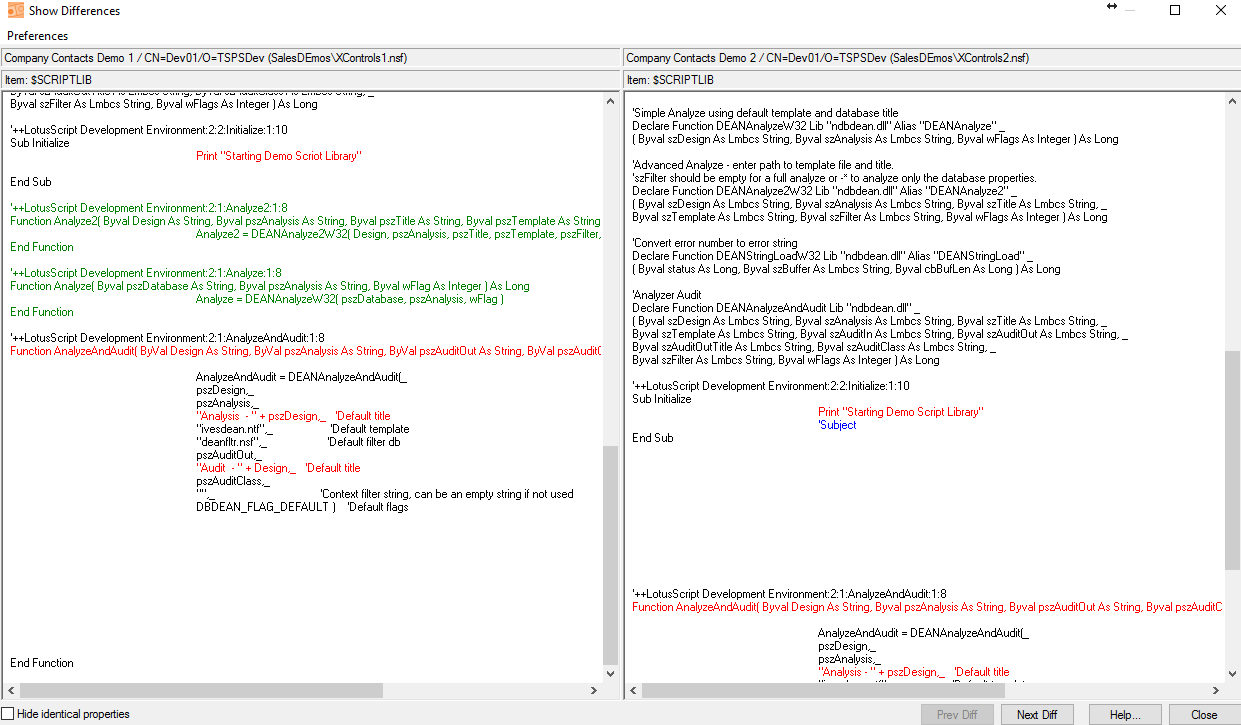Click the resize arrows icon in title bar
The height and width of the screenshot is (725, 1241).
click(1111, 7)
